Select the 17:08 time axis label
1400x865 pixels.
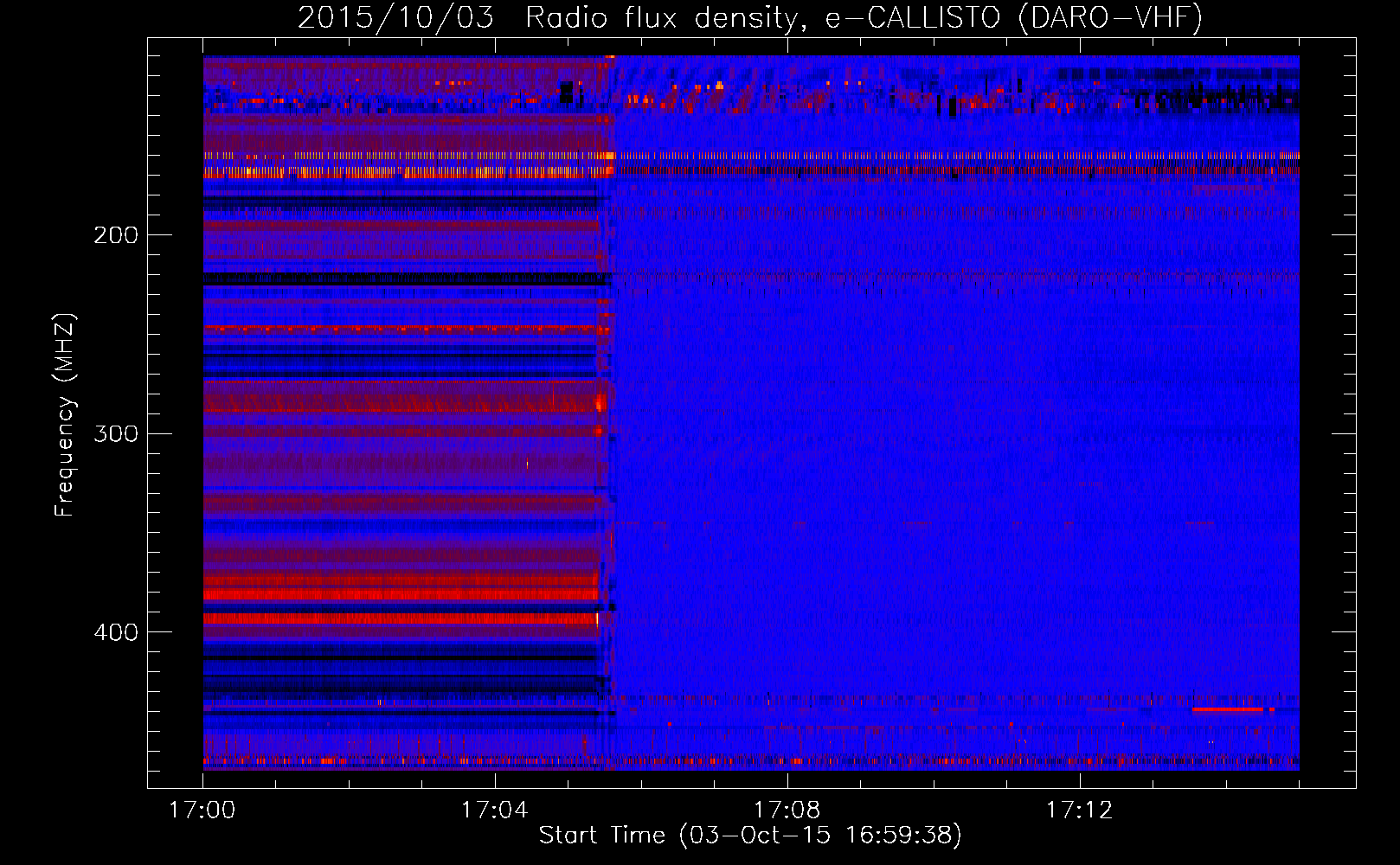(787, 811)
